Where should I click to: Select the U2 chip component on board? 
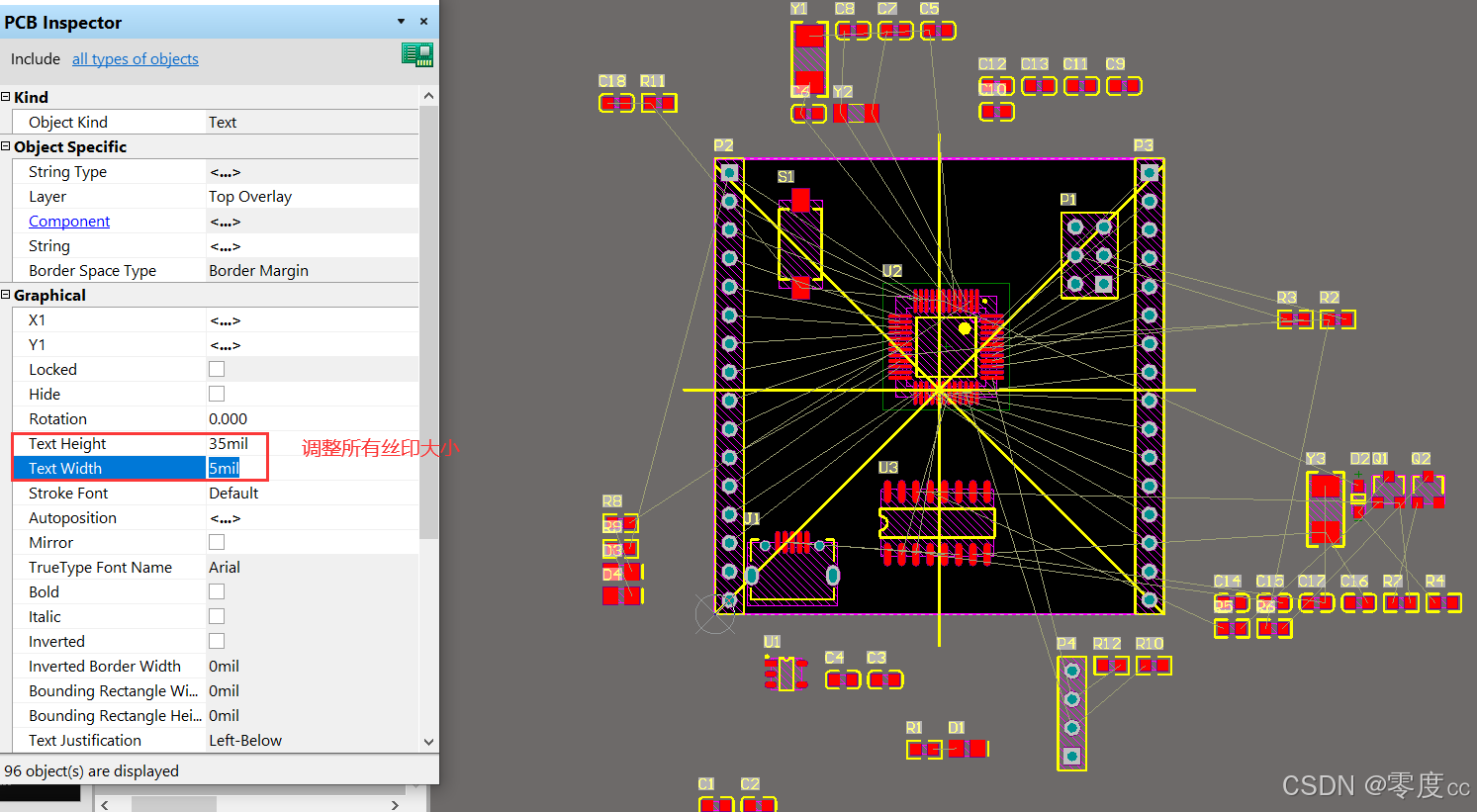point(946,347)
